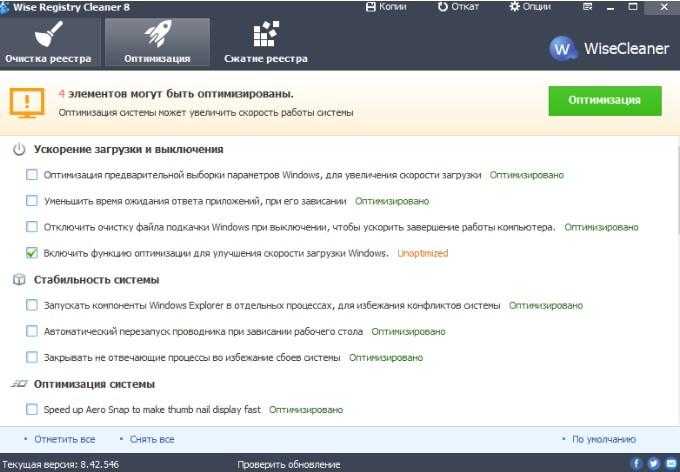Viewport: 680px width, 472px height.
Task: Enable Уменьшить время ожидания ответа checkbox
Action: tap(32, 201)
